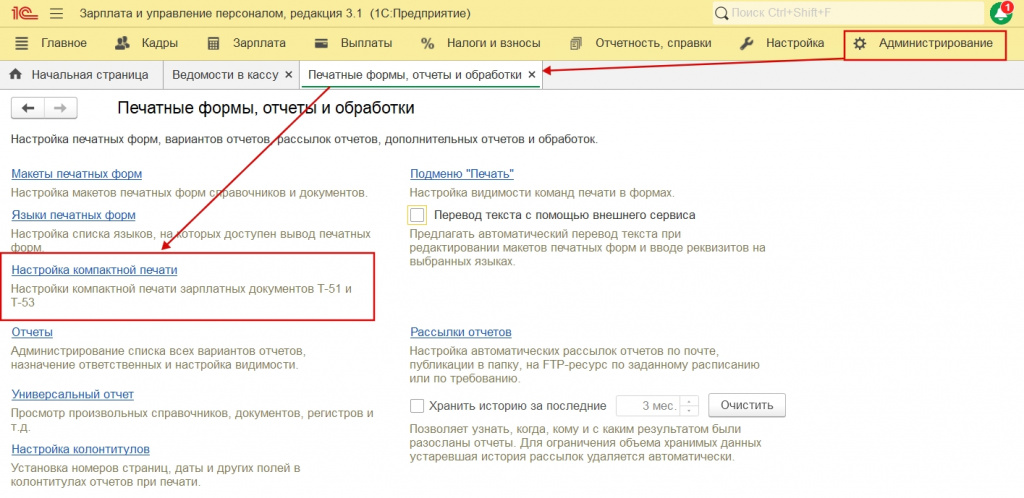Open Макеты печатных форм link

[76, 174]
